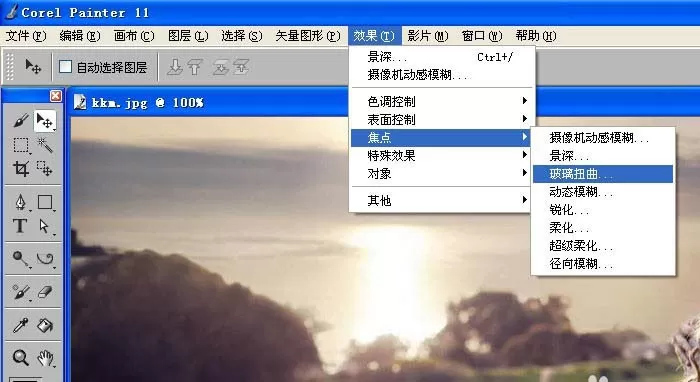700x382 pixels.
Task: Pick the Magic Wand tool
Action: click(45, 145)
